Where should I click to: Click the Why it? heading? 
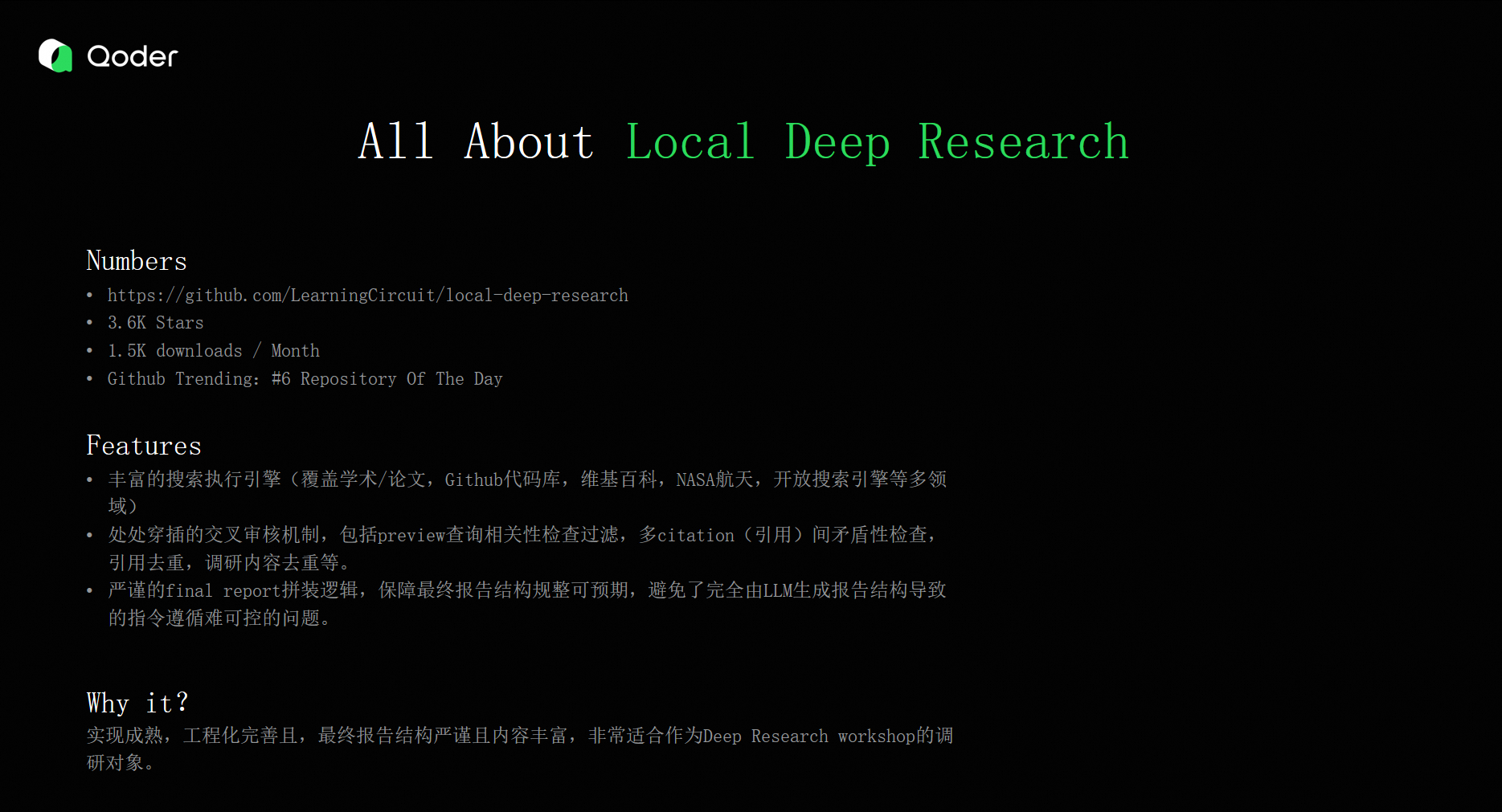pyautogui.click(x=137, y=702)
